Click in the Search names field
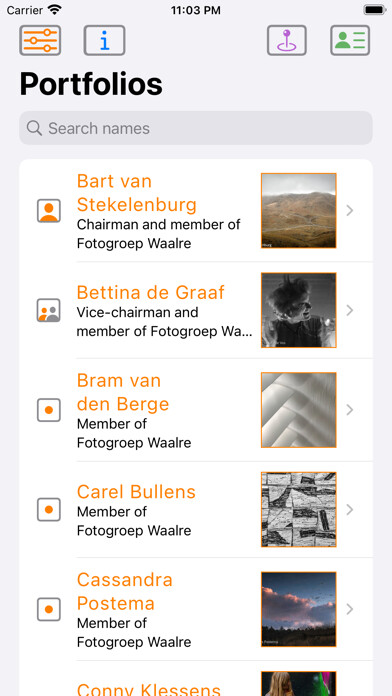This screenshot has width=392, height=696. tap(196, 128)
